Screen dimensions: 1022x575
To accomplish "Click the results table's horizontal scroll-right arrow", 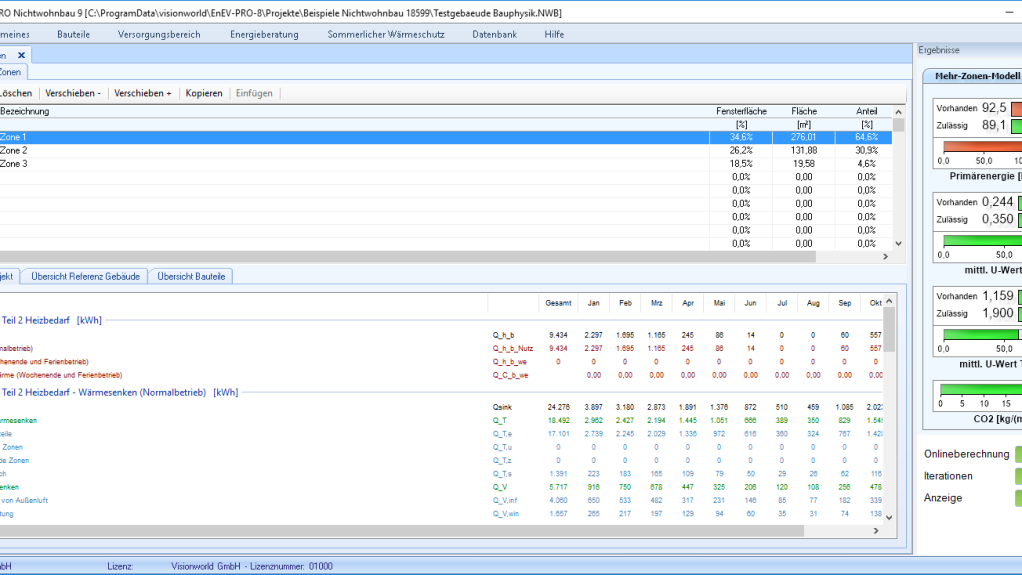I will tap(876, 531).
